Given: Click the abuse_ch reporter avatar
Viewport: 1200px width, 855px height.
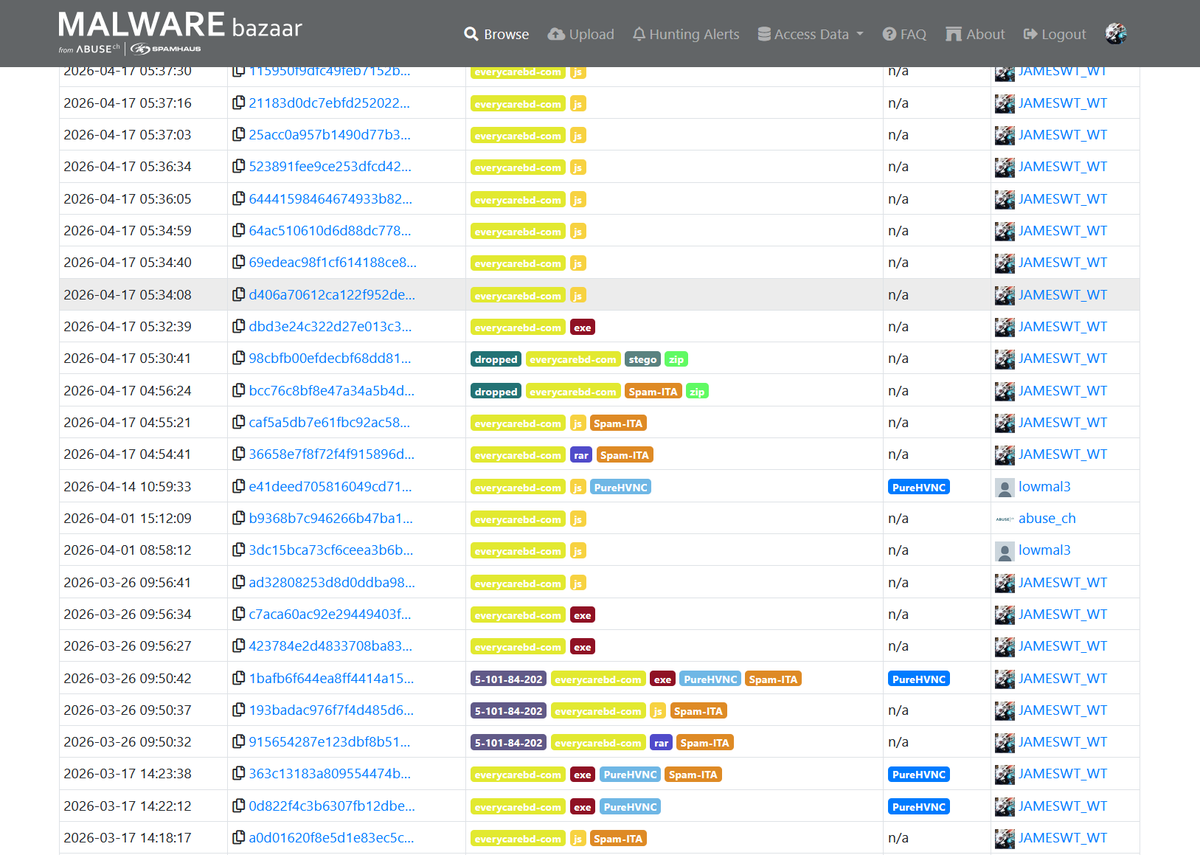Looking at the screenshot, I should (1003, 518).
